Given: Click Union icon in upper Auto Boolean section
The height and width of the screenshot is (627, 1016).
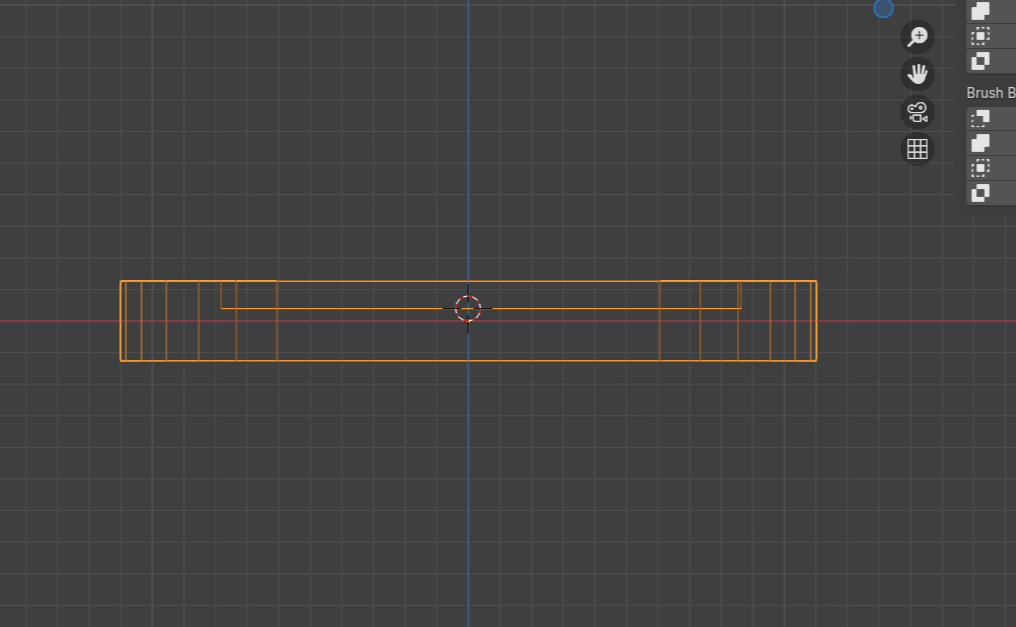Looking at the screenshot, I should [980, 10].
